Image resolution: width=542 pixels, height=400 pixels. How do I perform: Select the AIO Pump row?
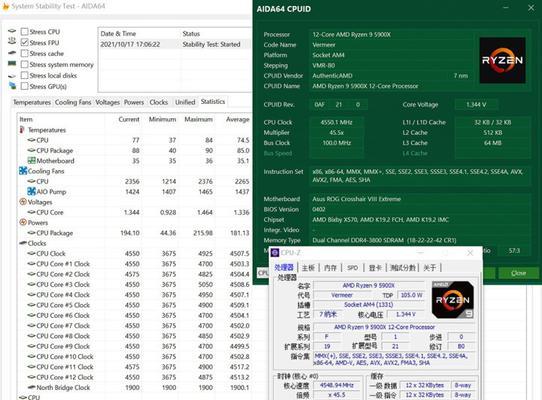(134, 192)
